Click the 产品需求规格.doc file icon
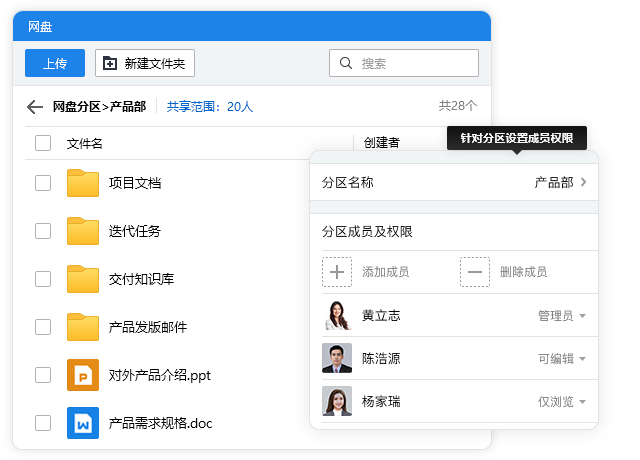The image size is (640, 460). click(83, 423)
